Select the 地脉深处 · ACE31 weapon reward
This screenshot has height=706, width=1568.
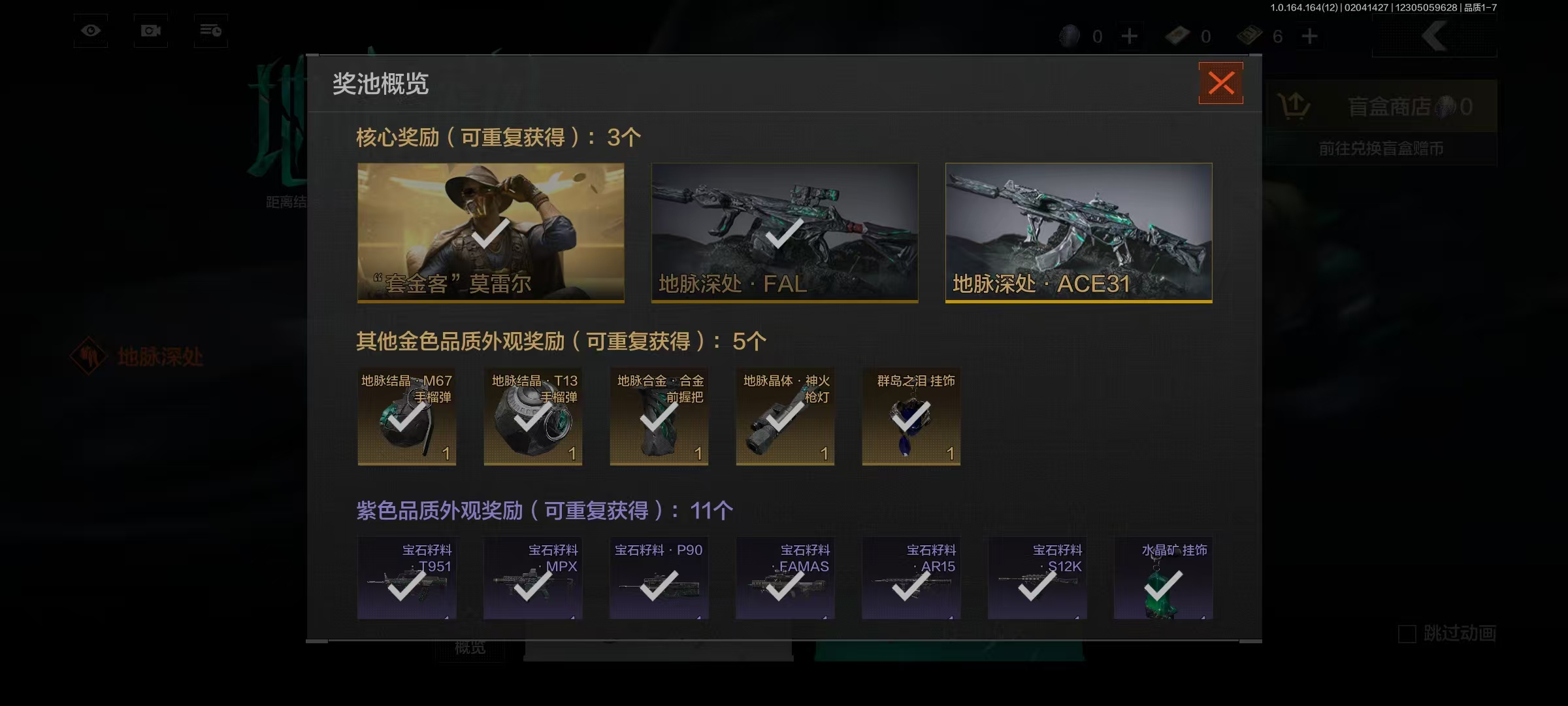[1079, 233]
